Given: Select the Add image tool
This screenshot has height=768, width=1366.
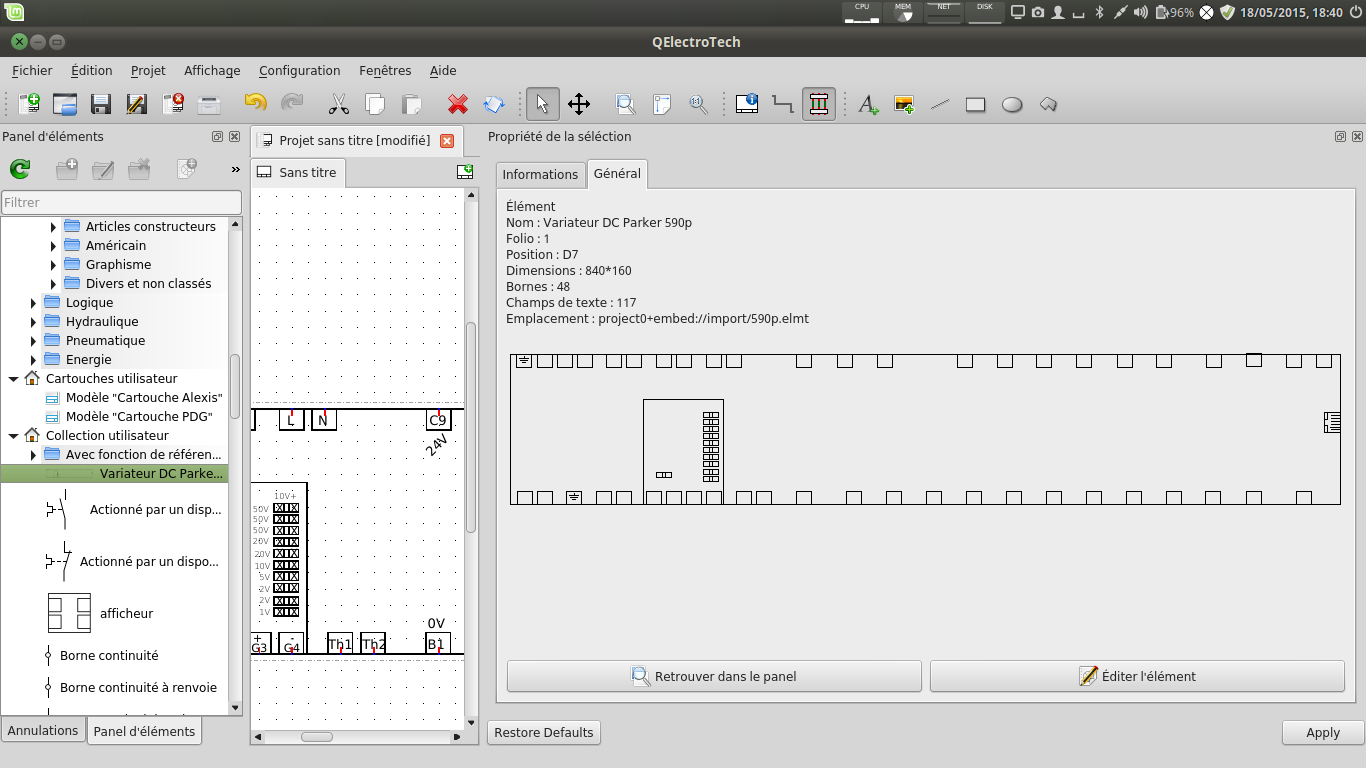Looking at the screenshot, I should 904,104.
